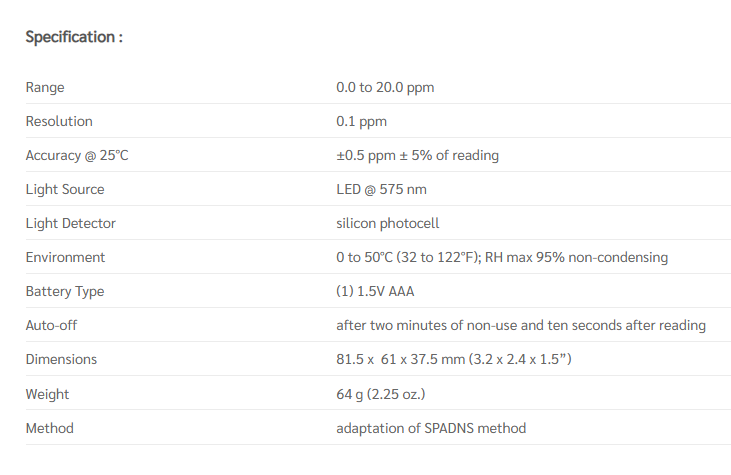The image size is (731, 475).
Task: Select the "silicon photocell" value
Action: [388, 224]
